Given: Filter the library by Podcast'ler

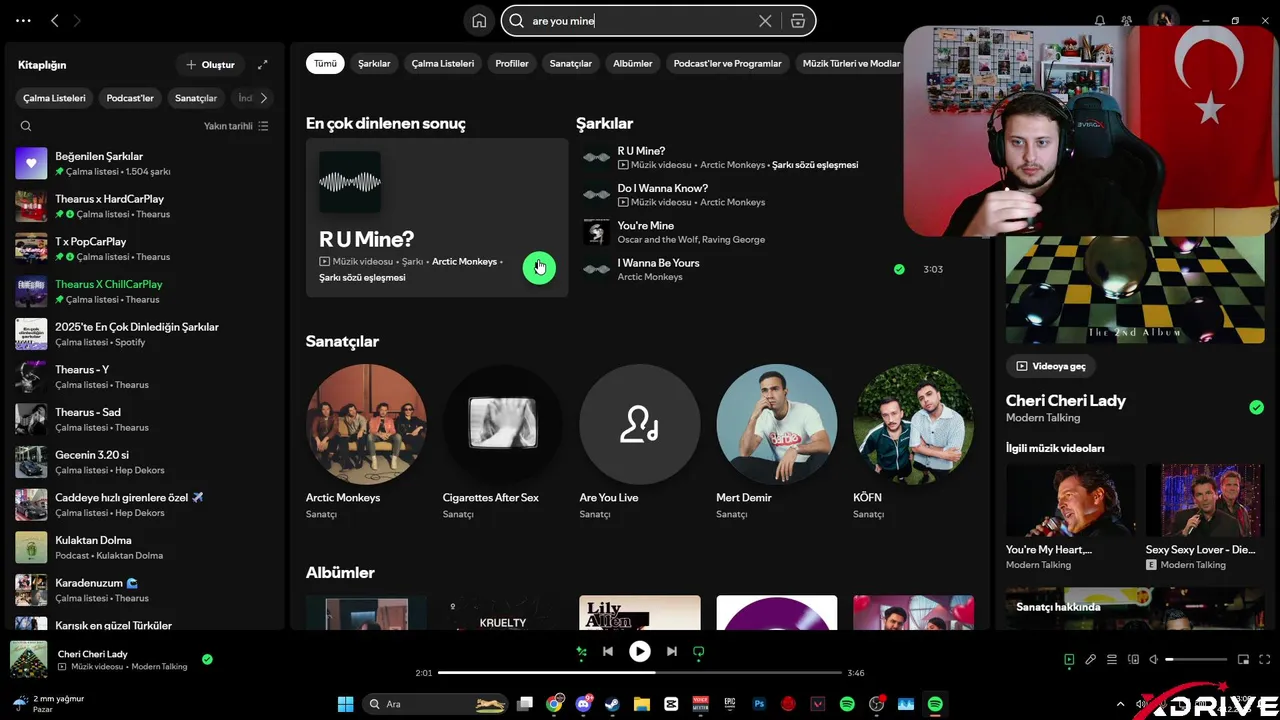Looking at the screenshot, I should coord(130,98).
